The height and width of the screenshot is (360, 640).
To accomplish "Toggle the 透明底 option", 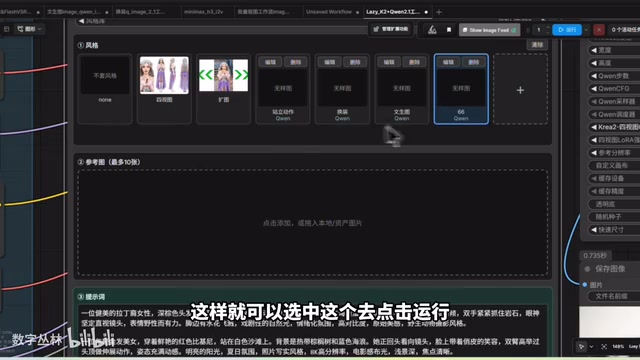I will click(x=613, y=204).
